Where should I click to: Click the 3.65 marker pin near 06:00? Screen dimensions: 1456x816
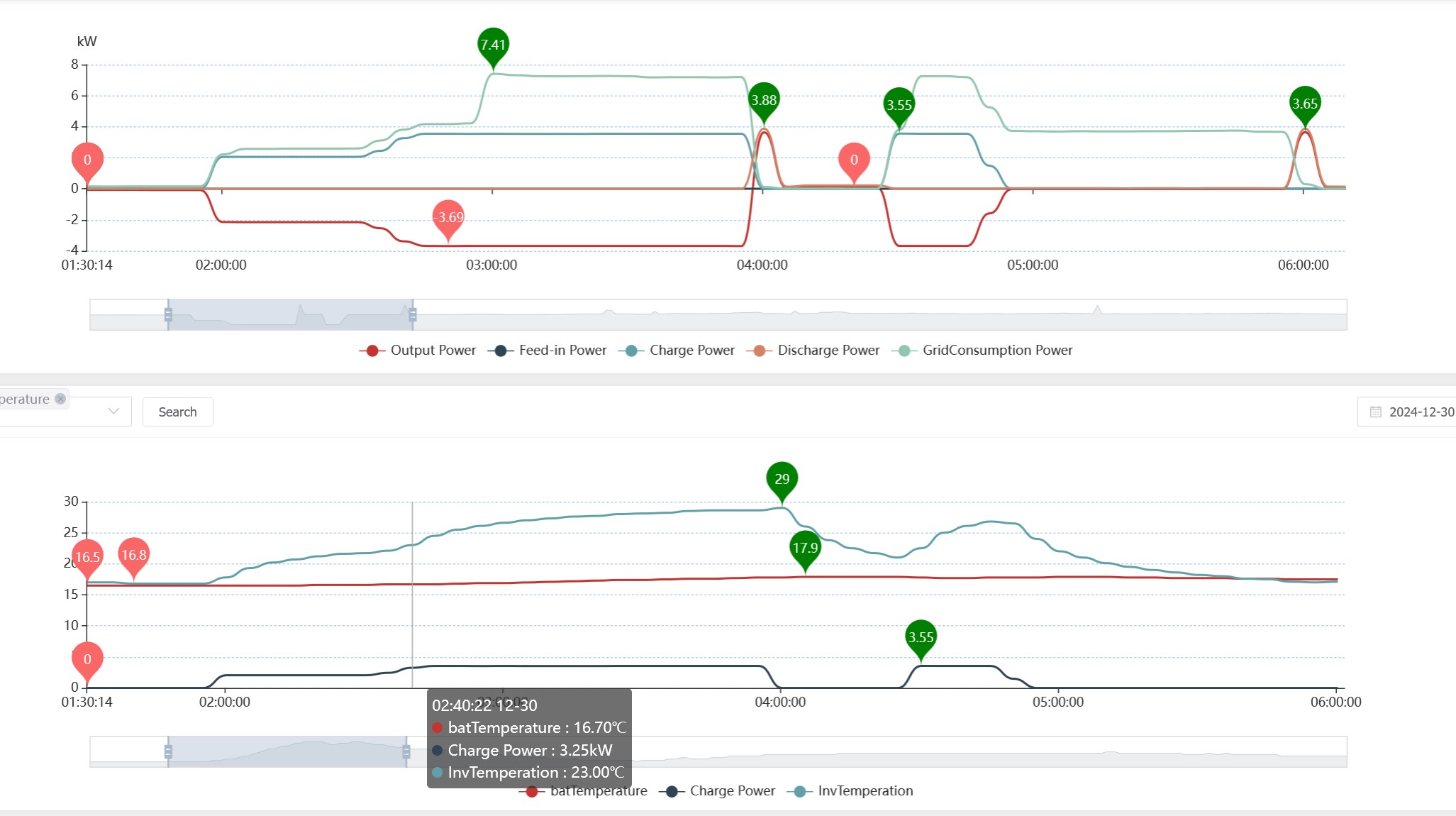pyautogui.click(x=1304, y=104)
